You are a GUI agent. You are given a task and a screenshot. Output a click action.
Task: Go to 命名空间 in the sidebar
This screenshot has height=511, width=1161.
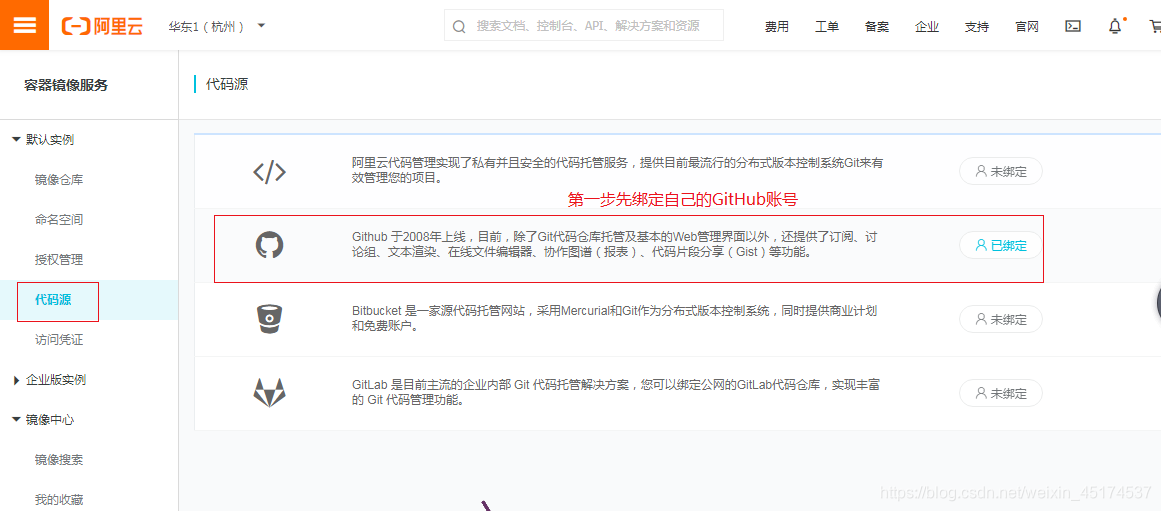(58, 219)
